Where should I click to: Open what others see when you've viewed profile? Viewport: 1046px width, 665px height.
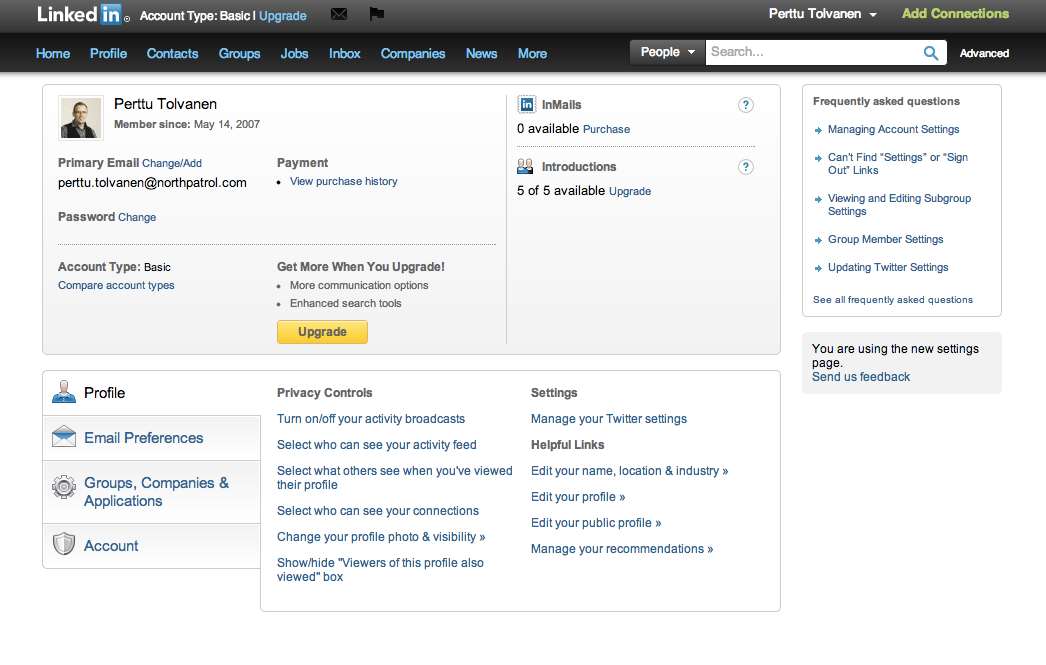394,478
